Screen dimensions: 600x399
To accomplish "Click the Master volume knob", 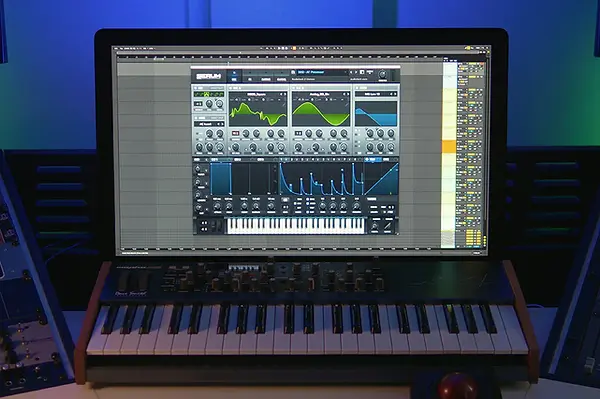I will click(x=382, y=74).
